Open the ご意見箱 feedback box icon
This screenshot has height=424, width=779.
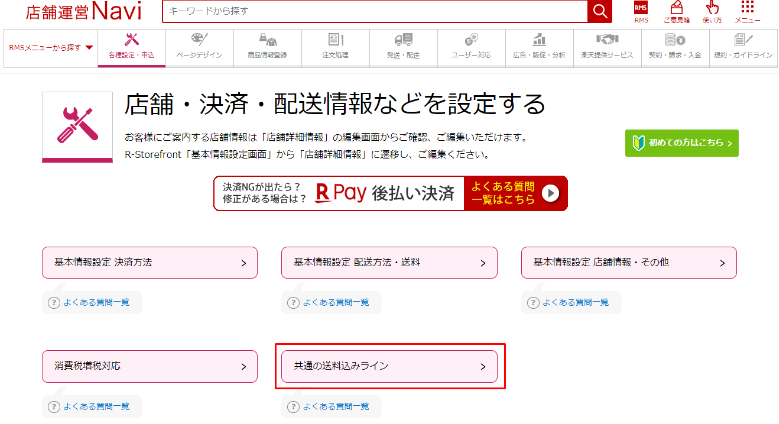coord(676,12)
